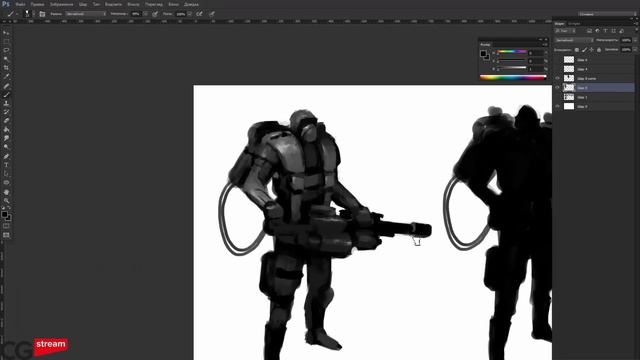Hide the Layer 0 layer

coord(558,107)
